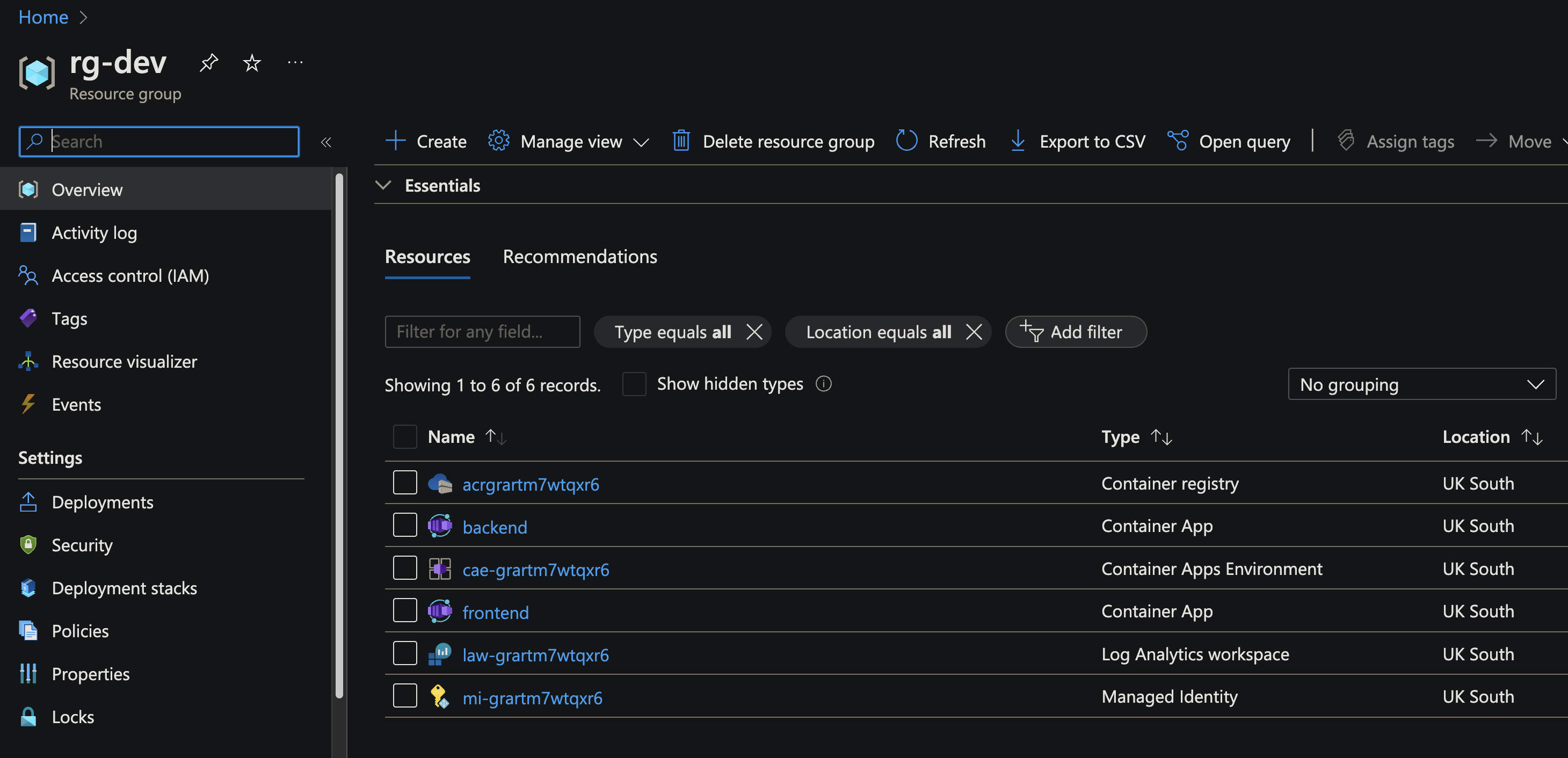The height and width of the screenshot is (758, 1568).
Task: Click the cae-grartm7wtqxr6 environment icon
Action: [439, 569]
